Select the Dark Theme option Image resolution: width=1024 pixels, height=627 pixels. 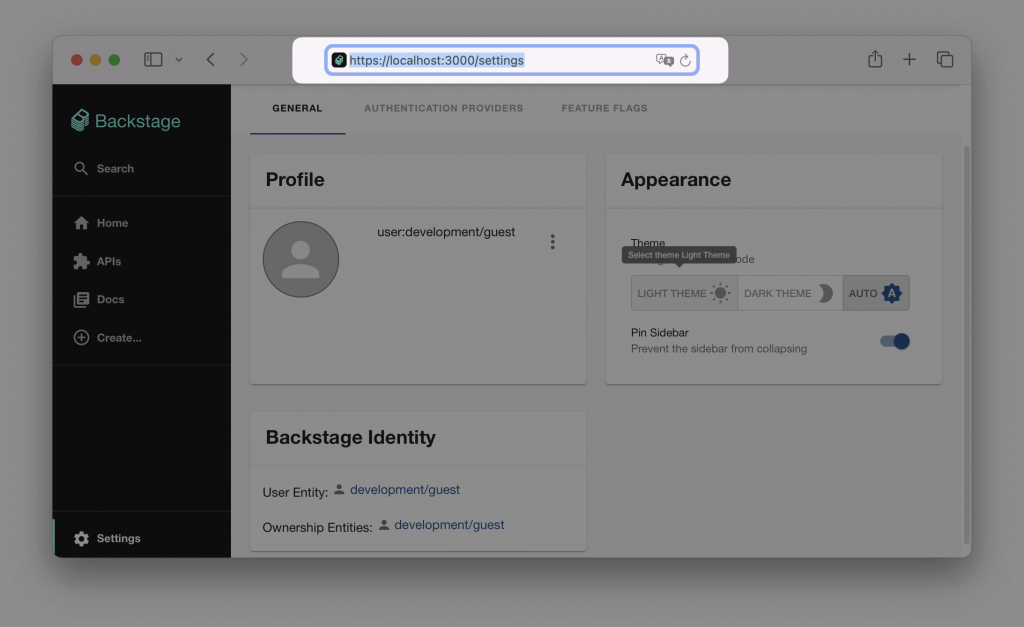pyautogui.click(x=790, y=293)
